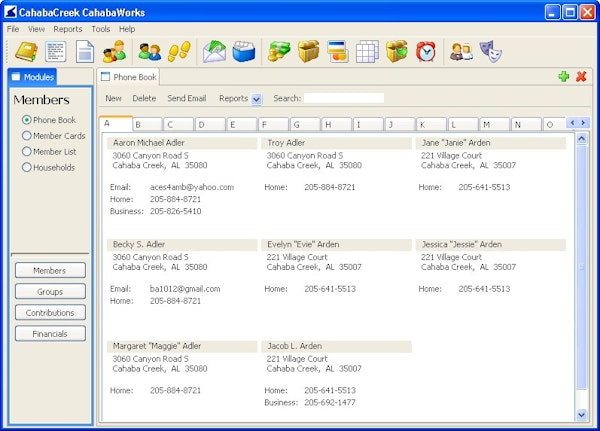Click the credit card toolbar icon

(338, 51)
